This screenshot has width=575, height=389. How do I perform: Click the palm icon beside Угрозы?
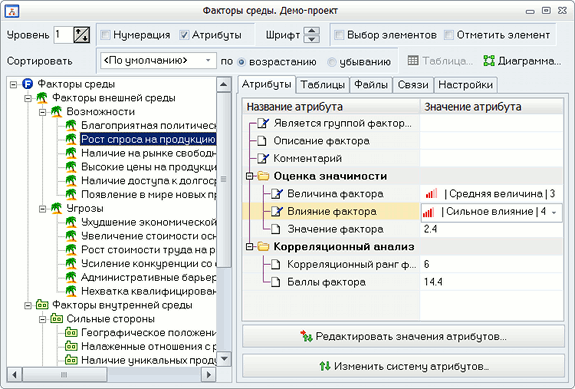point(56,208)
